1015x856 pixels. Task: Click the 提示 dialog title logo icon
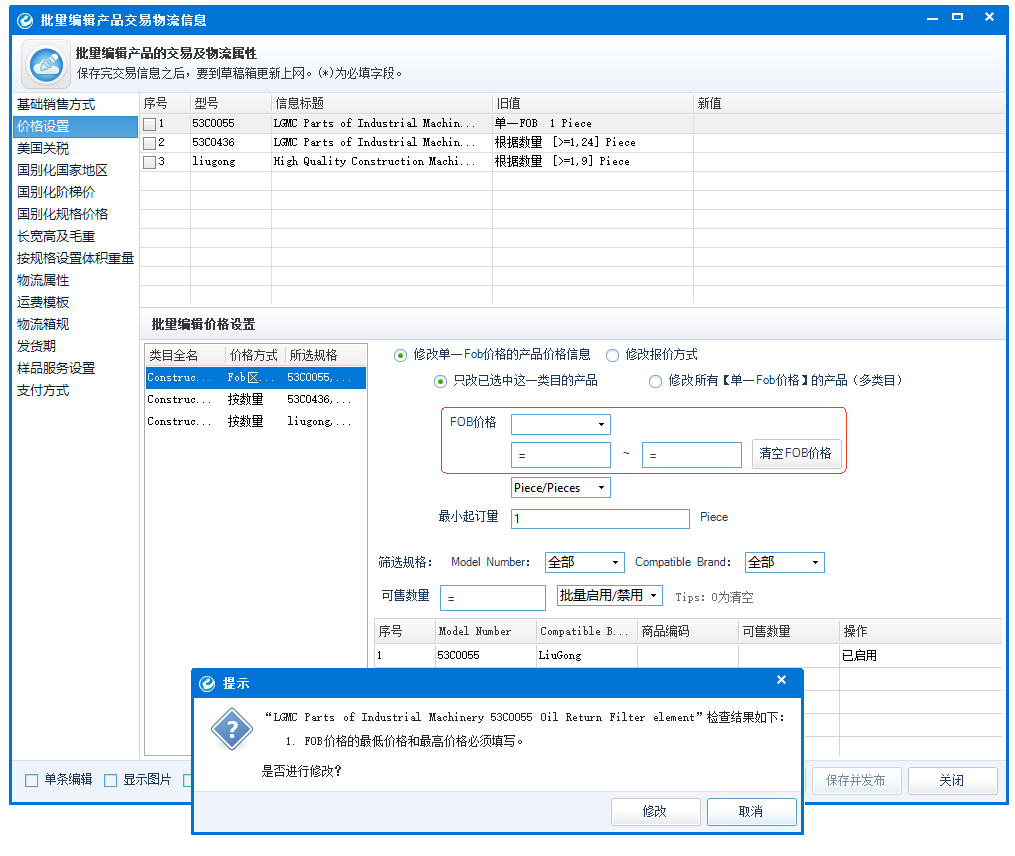207,684
